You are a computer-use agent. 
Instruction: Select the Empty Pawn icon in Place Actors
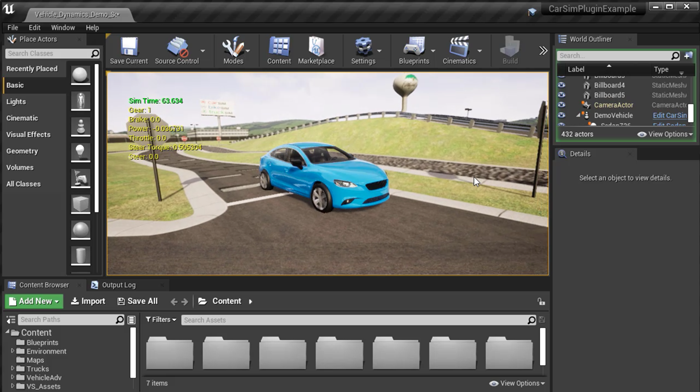coord(80,127)
